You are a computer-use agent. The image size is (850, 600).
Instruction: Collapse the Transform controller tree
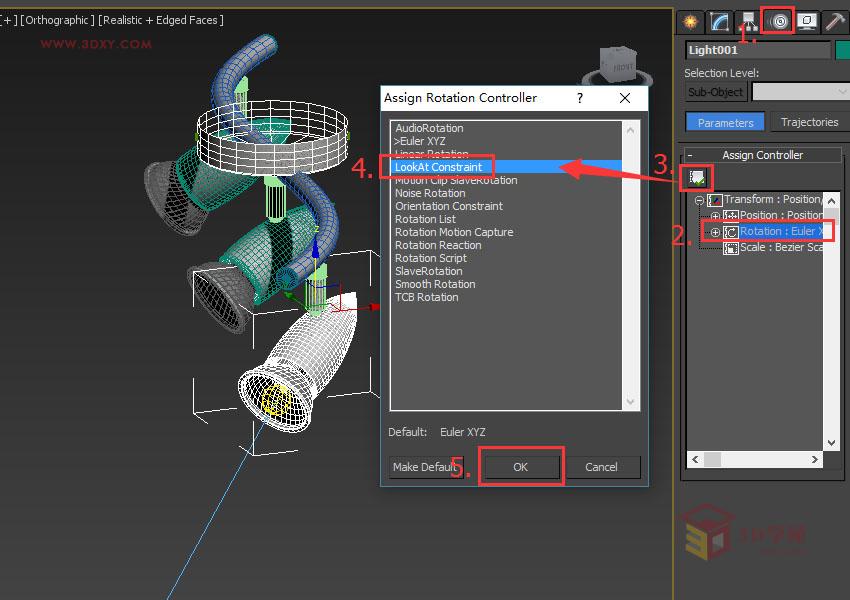(700, 199)
